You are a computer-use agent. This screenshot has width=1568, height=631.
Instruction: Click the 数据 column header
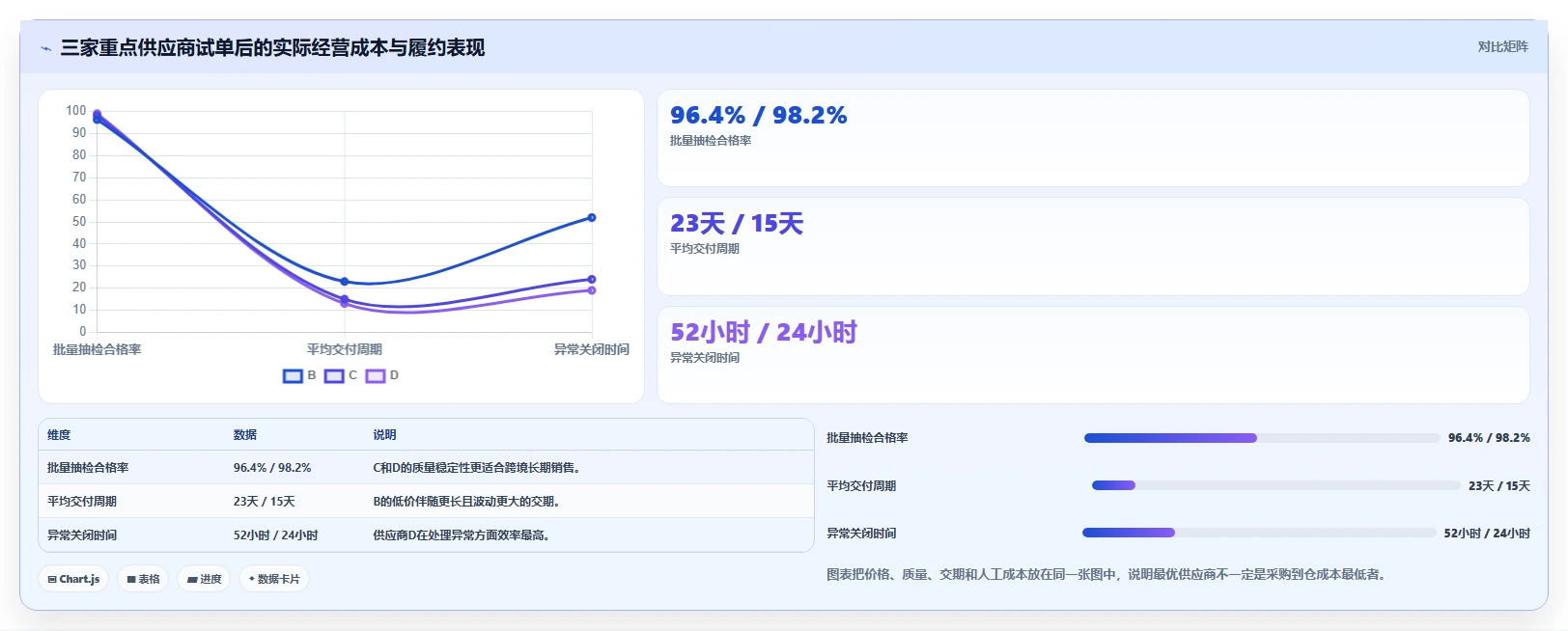click(x=245, y=435)
